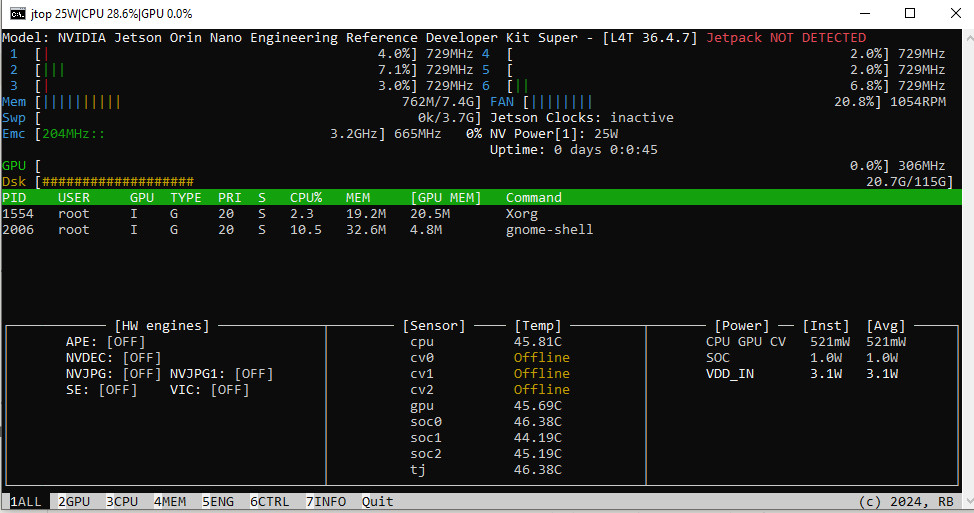
Task: Click the [GPU MEM] column header
Action: tap(445, 197)
